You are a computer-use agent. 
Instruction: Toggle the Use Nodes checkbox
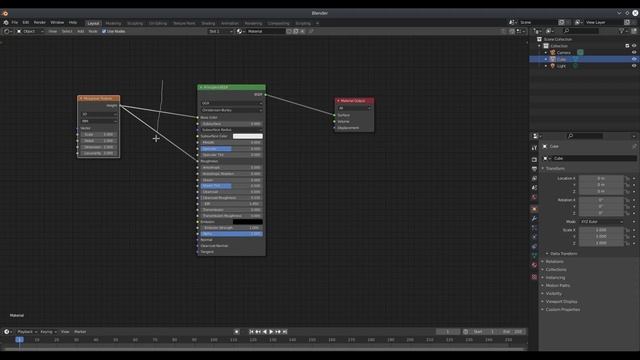coord(104,31)
